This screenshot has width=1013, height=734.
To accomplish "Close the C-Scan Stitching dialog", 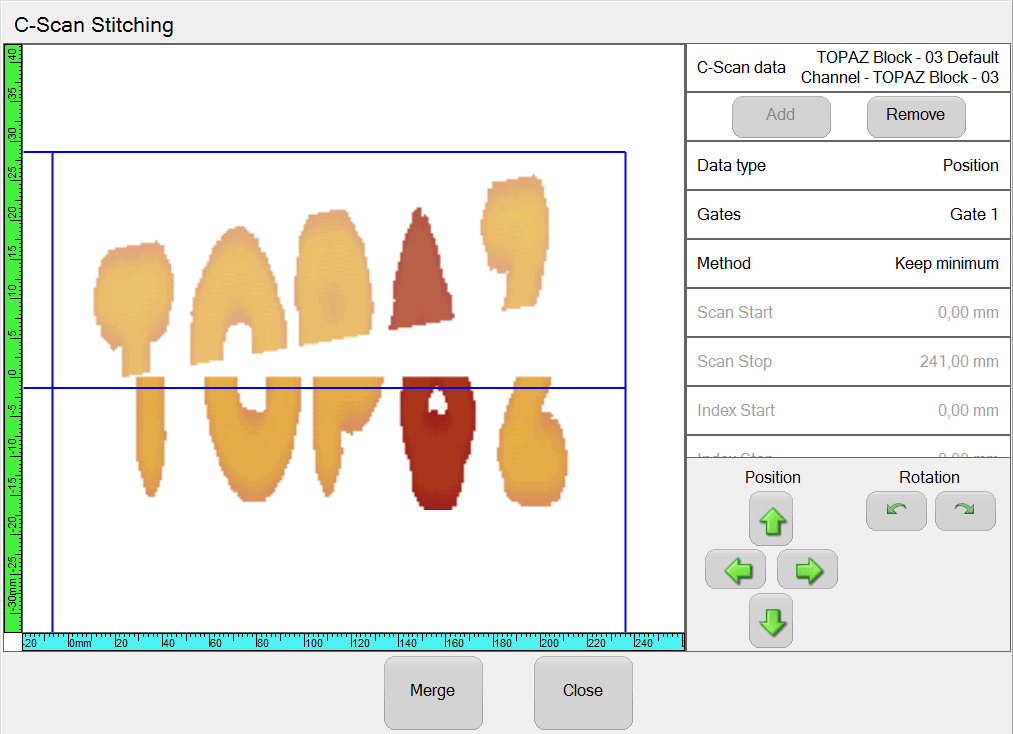I will (x=583, y=692).
